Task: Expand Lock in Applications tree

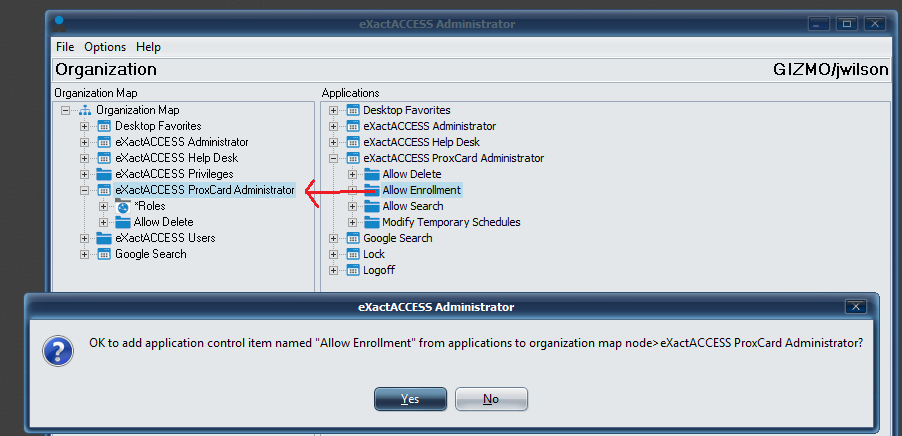Action: tap(333, 254)
